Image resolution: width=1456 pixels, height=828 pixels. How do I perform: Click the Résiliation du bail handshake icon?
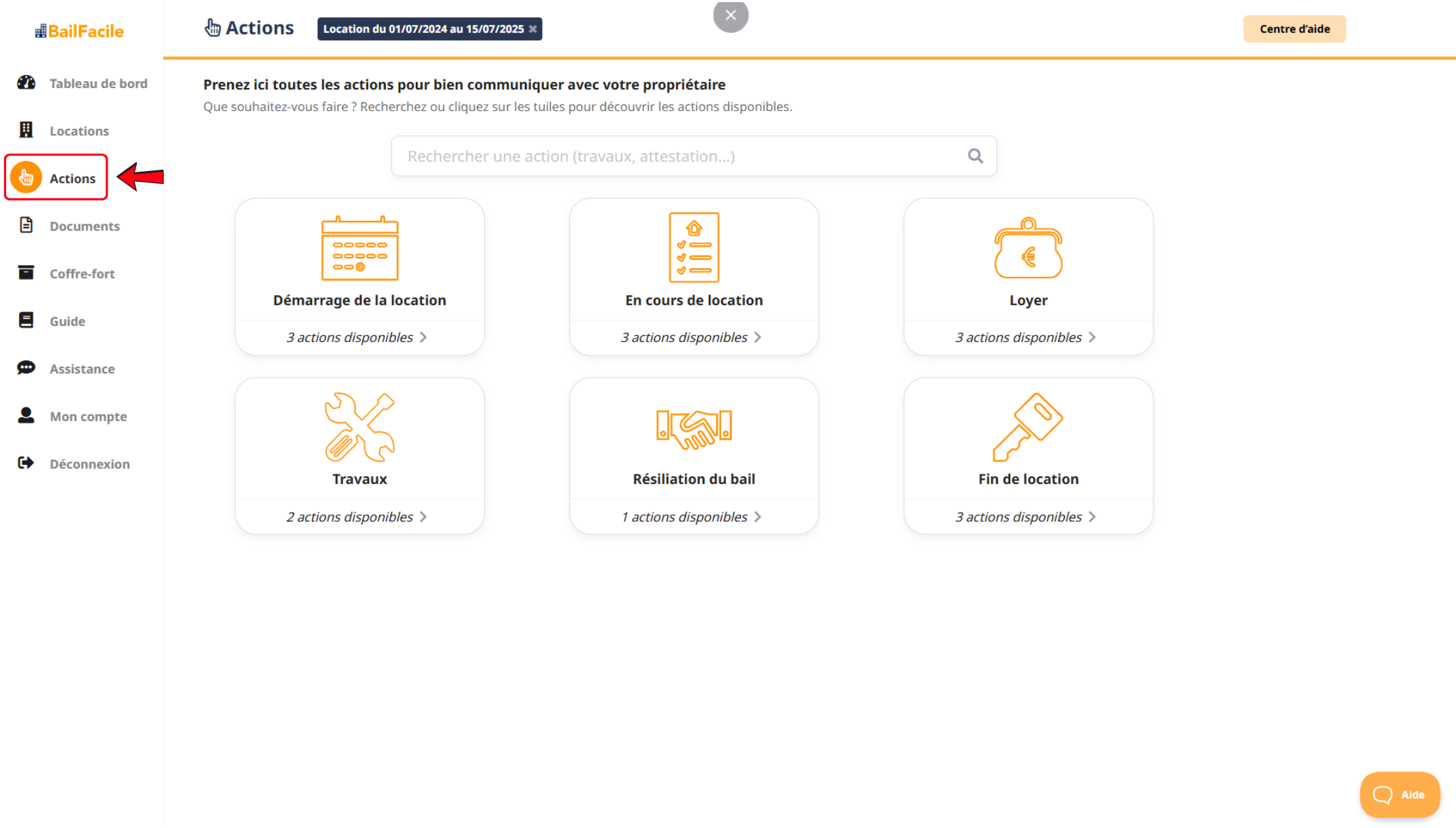point(693,429)
